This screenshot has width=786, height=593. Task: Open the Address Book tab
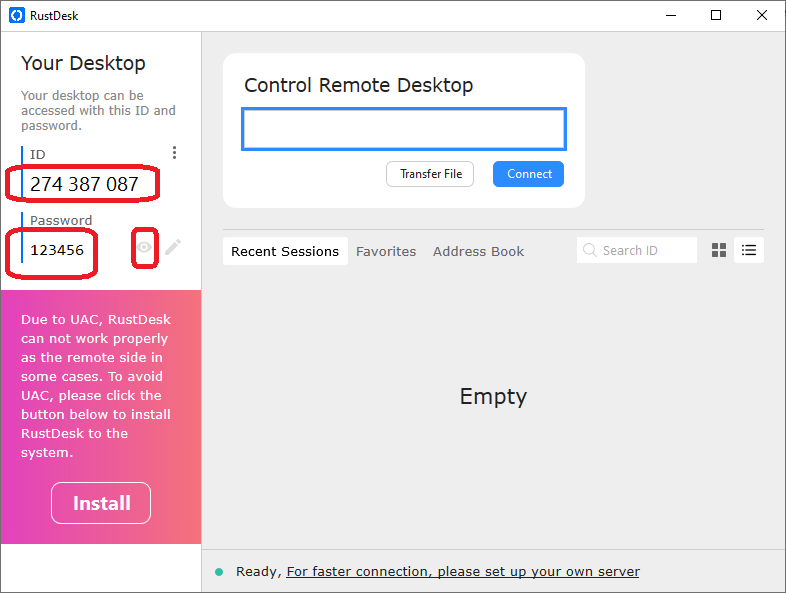(x=478, y=252)
